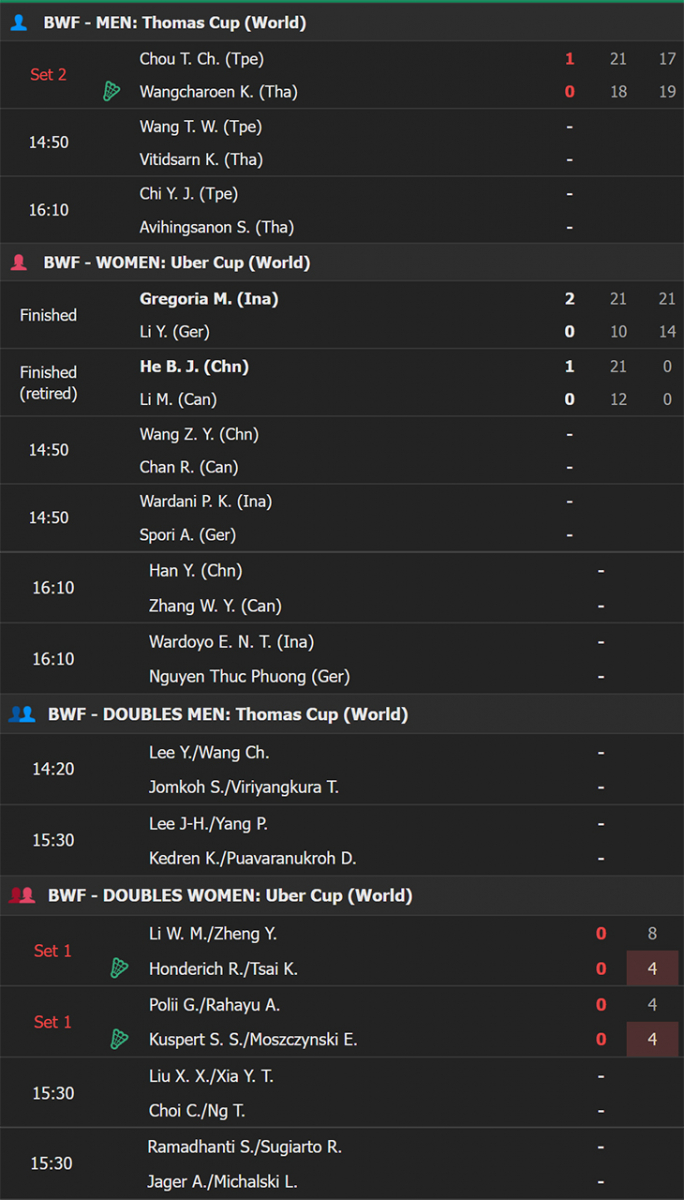Open retired match of He B. J.
The height and width of the screenshot is (1200, 684).
coord(342,383)
